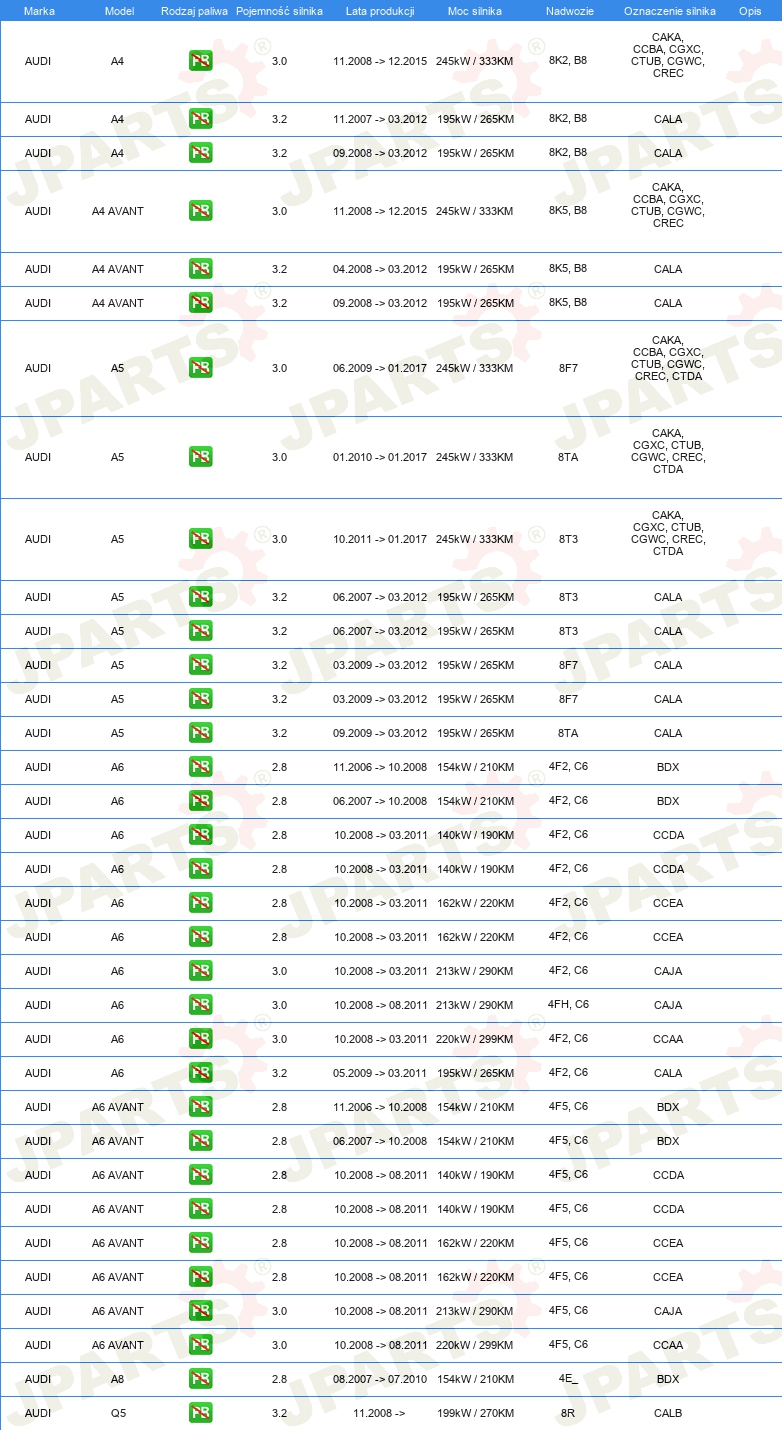Screen dimensions: 782x1430
Task: Click the '11.2007 -> 03.2012' production years cell
Action: coord(380,119)
